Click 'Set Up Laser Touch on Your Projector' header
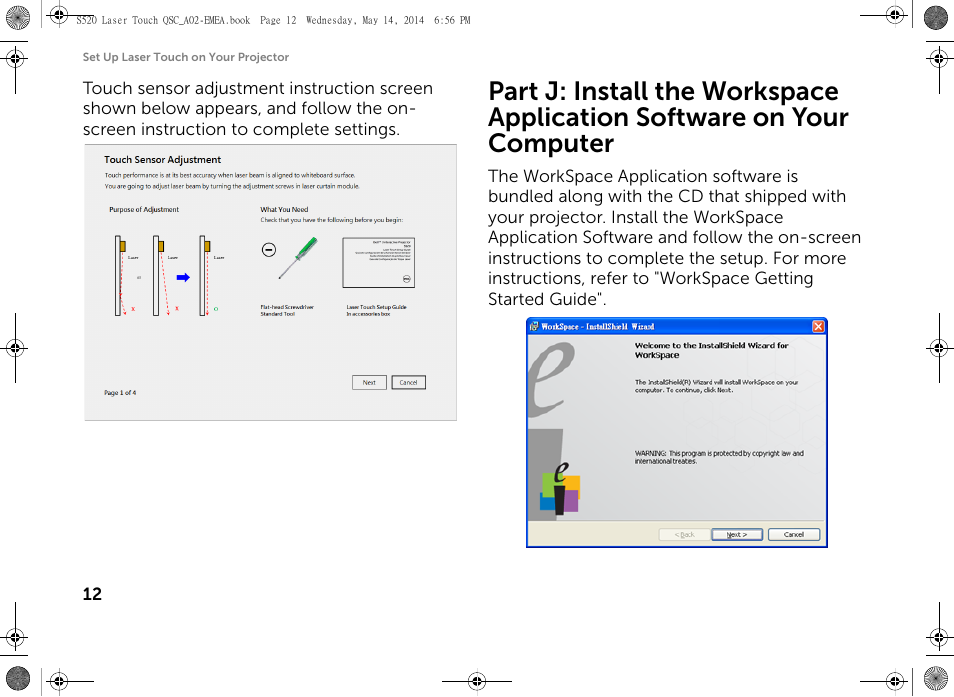This screenshot has height=697, width=954. pos(186,57)
